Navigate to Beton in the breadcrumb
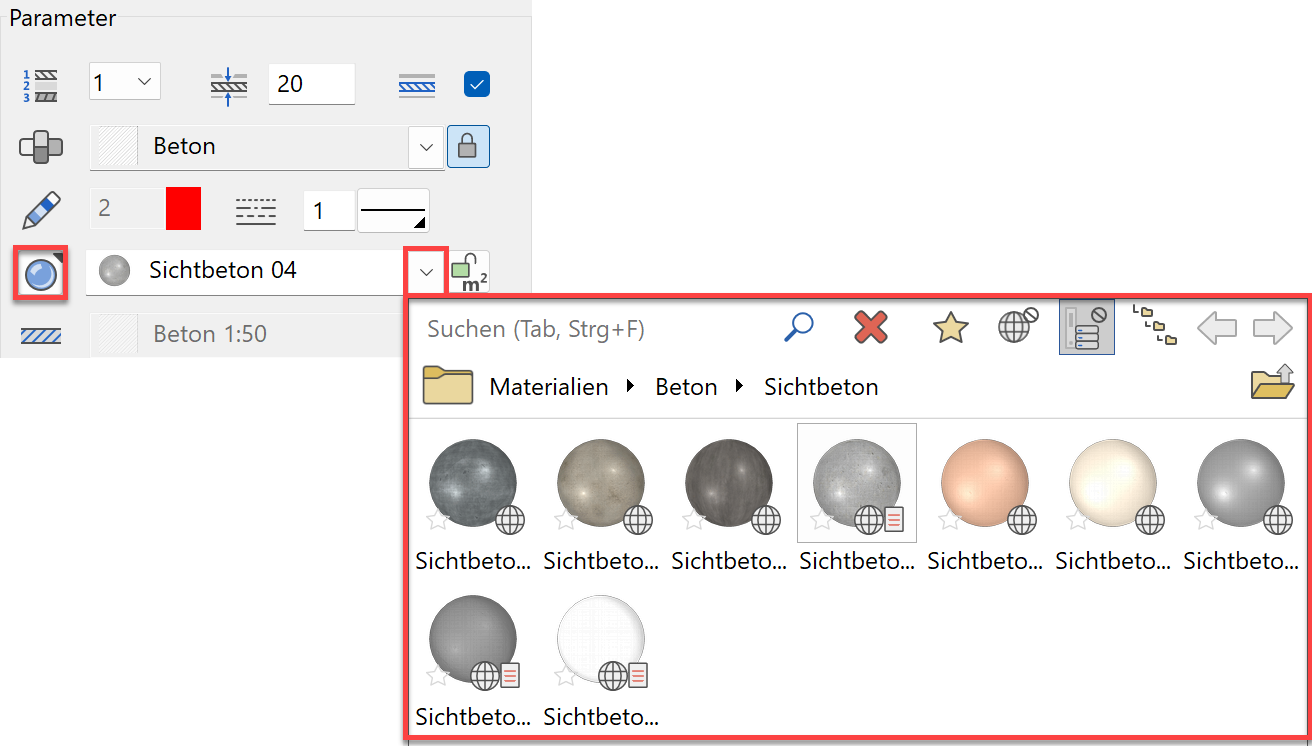1312x746 pixels. (x=686, y=386)
